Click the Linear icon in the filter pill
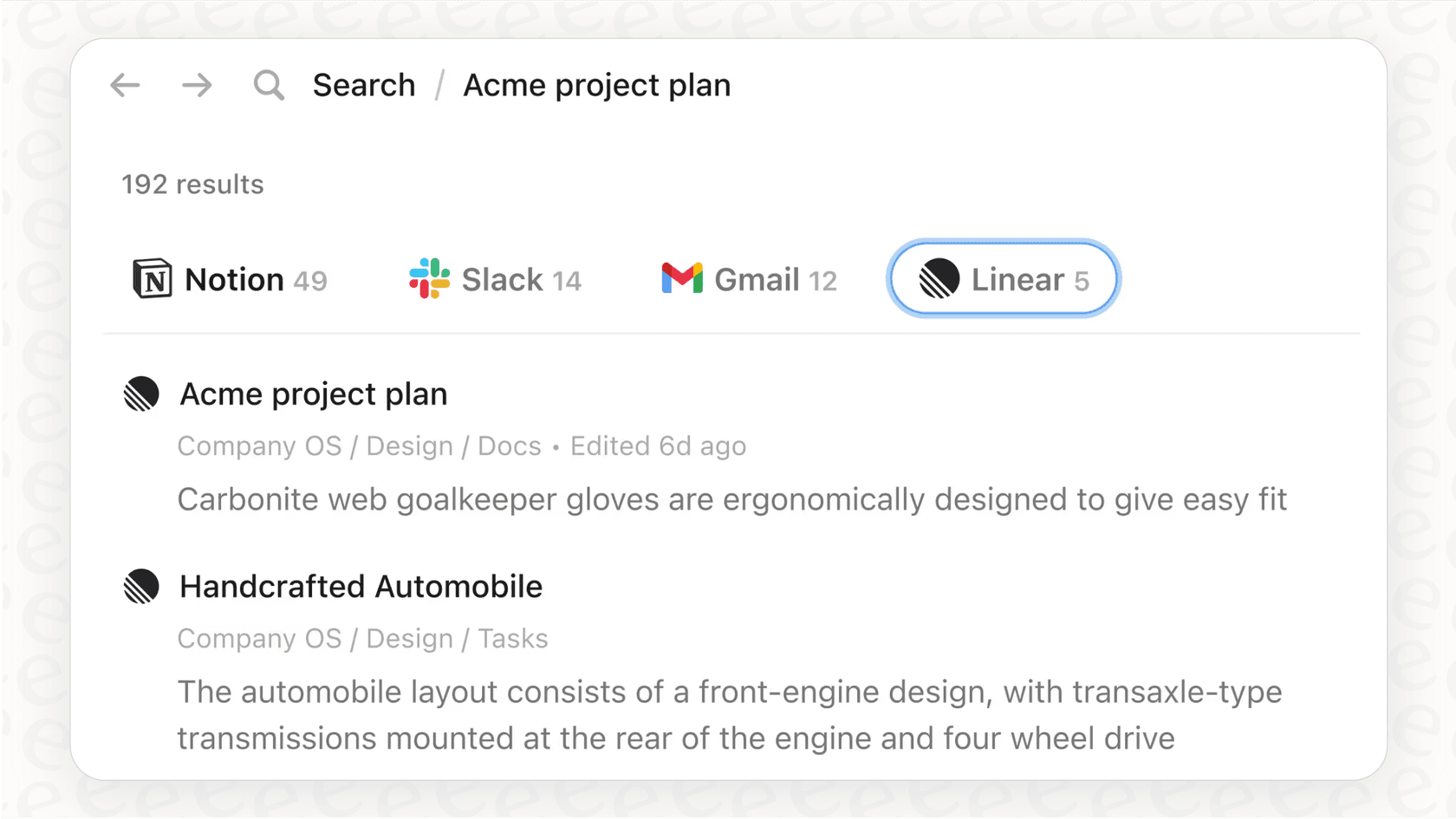This screenshot has width=1456, height=819. (939, 279)
